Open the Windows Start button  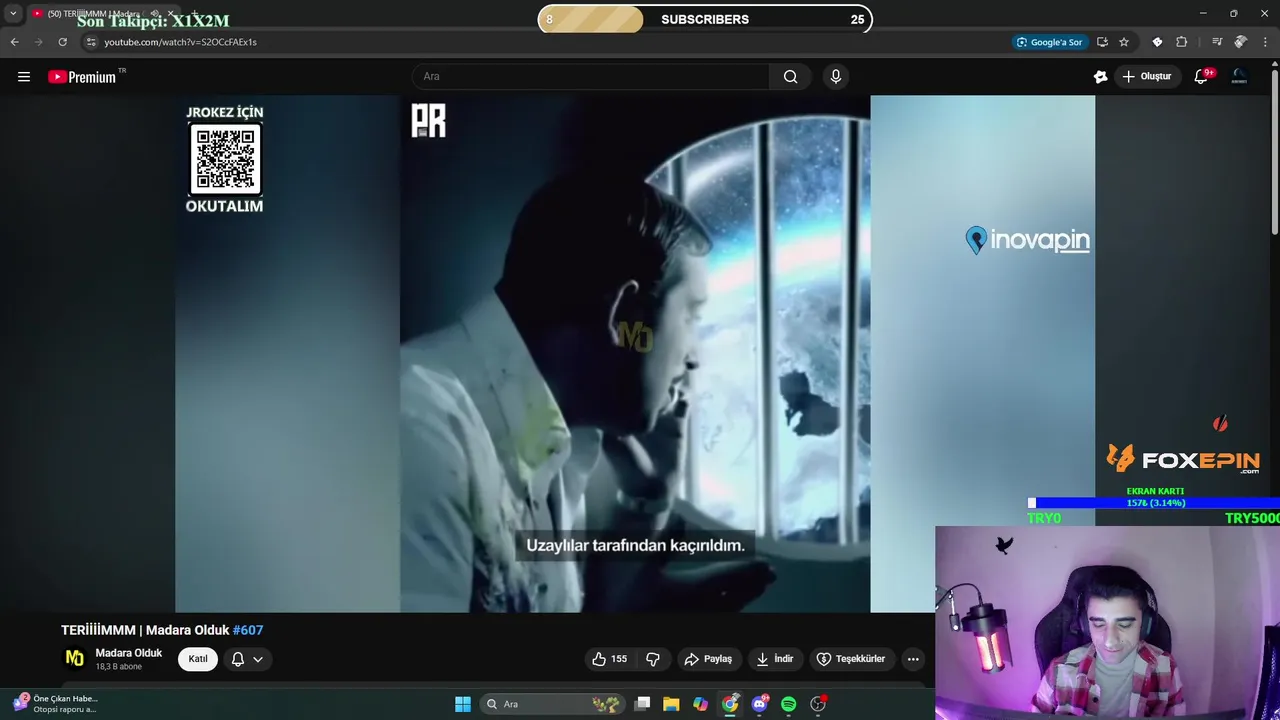pyautogui.click(x=463, y=704)
